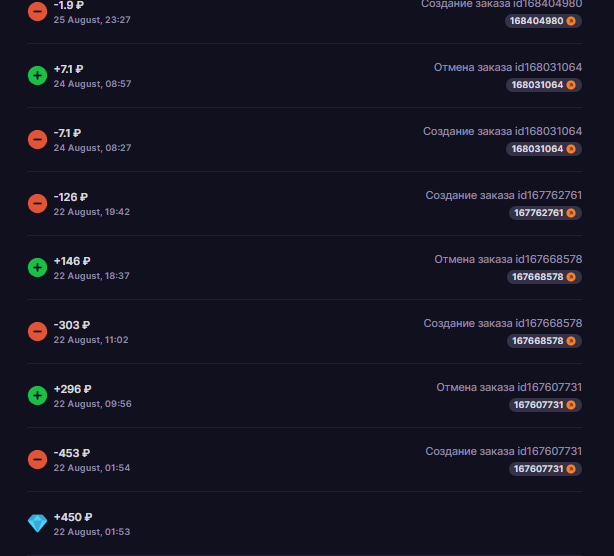614x556 pixels.
Task: Click red minus icon beside -126 ₽
Action: click(x=38, y=204)
